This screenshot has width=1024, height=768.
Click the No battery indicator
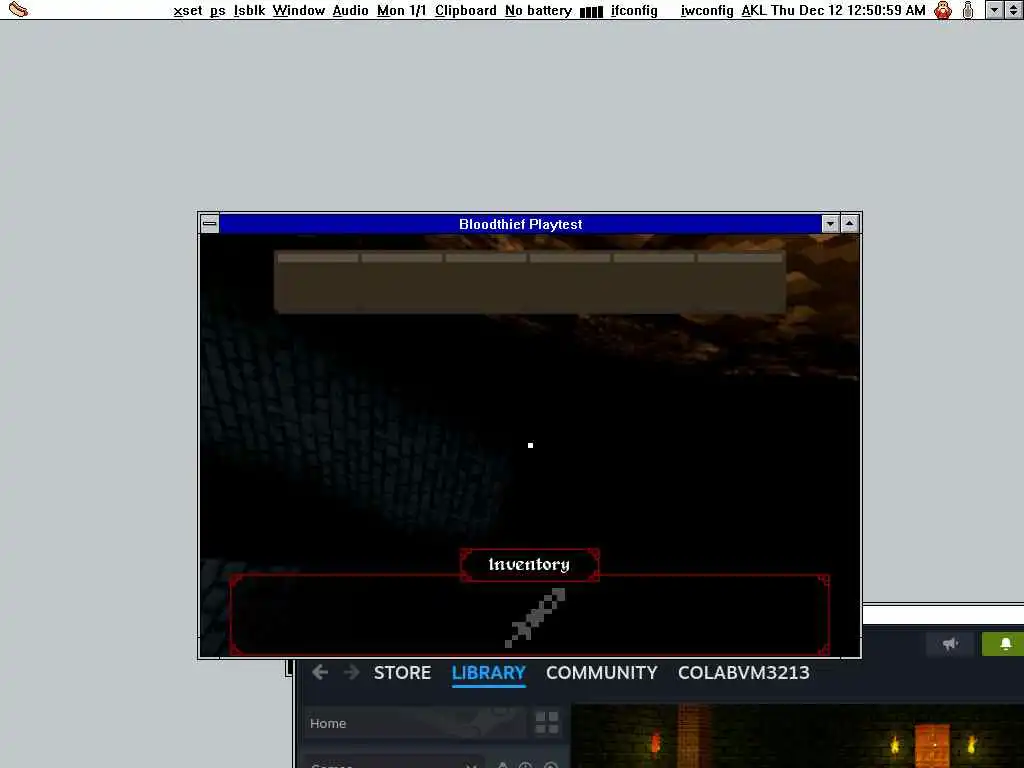[538, 10]
